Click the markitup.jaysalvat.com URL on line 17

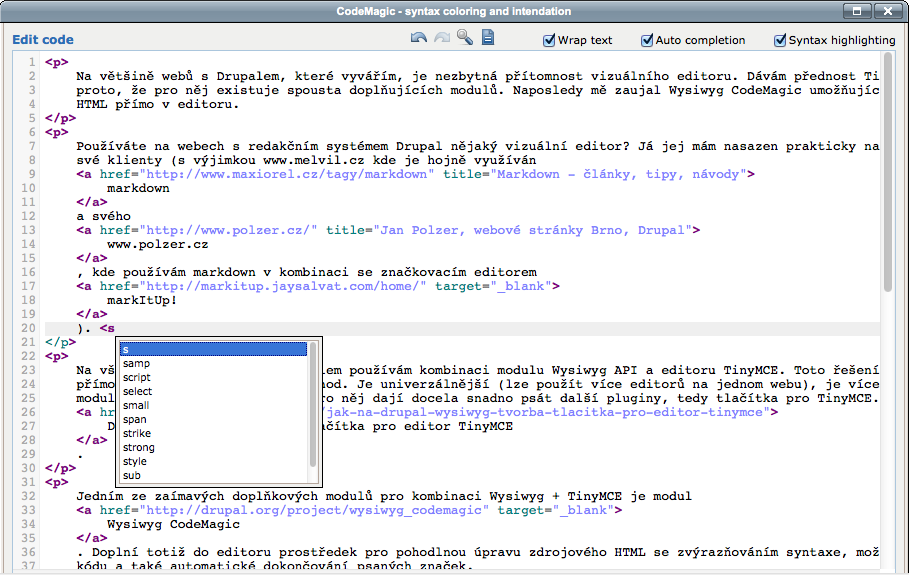(x=282, y=286)
